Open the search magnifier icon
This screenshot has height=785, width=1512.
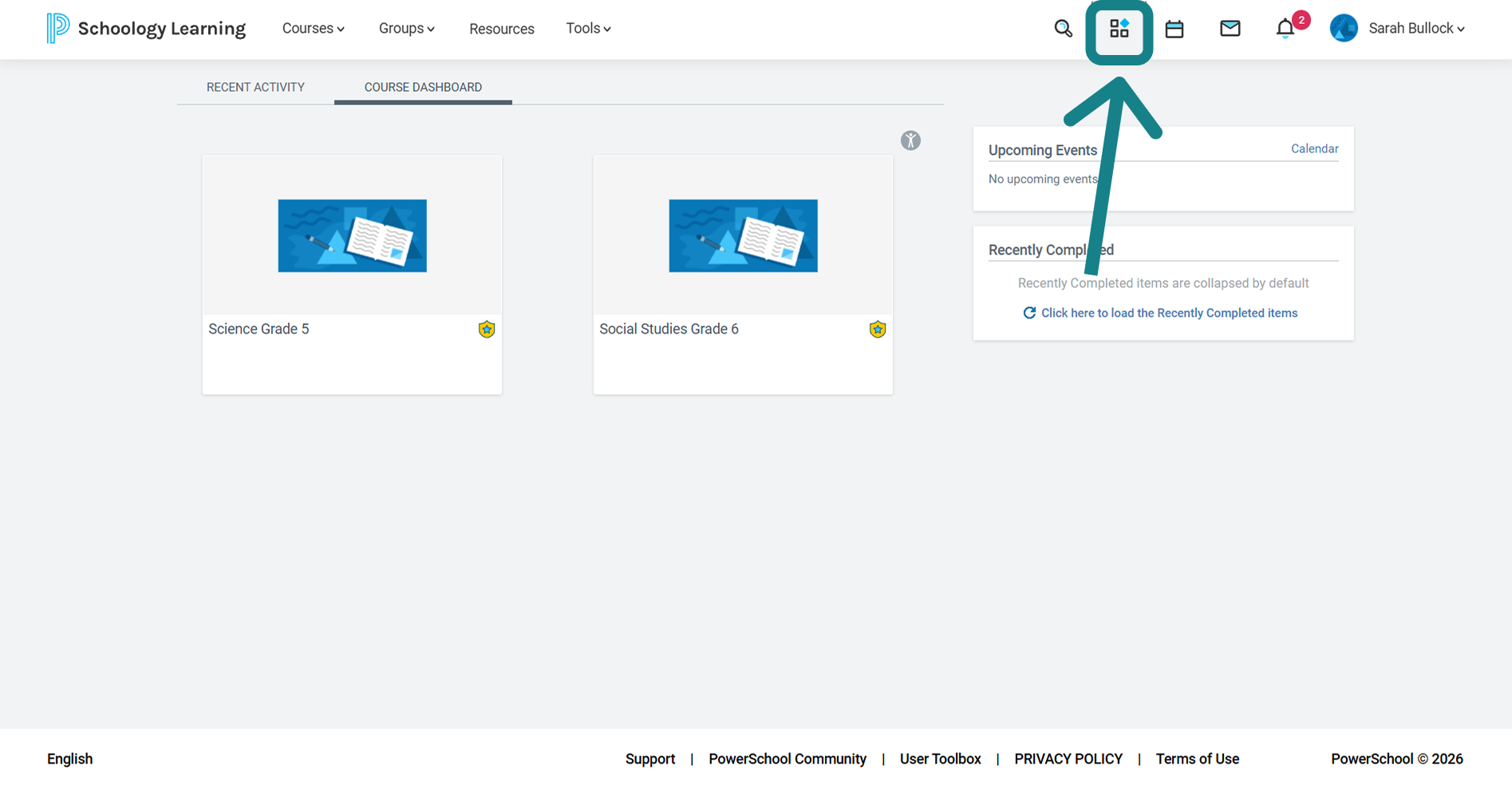pos(1063,29)
